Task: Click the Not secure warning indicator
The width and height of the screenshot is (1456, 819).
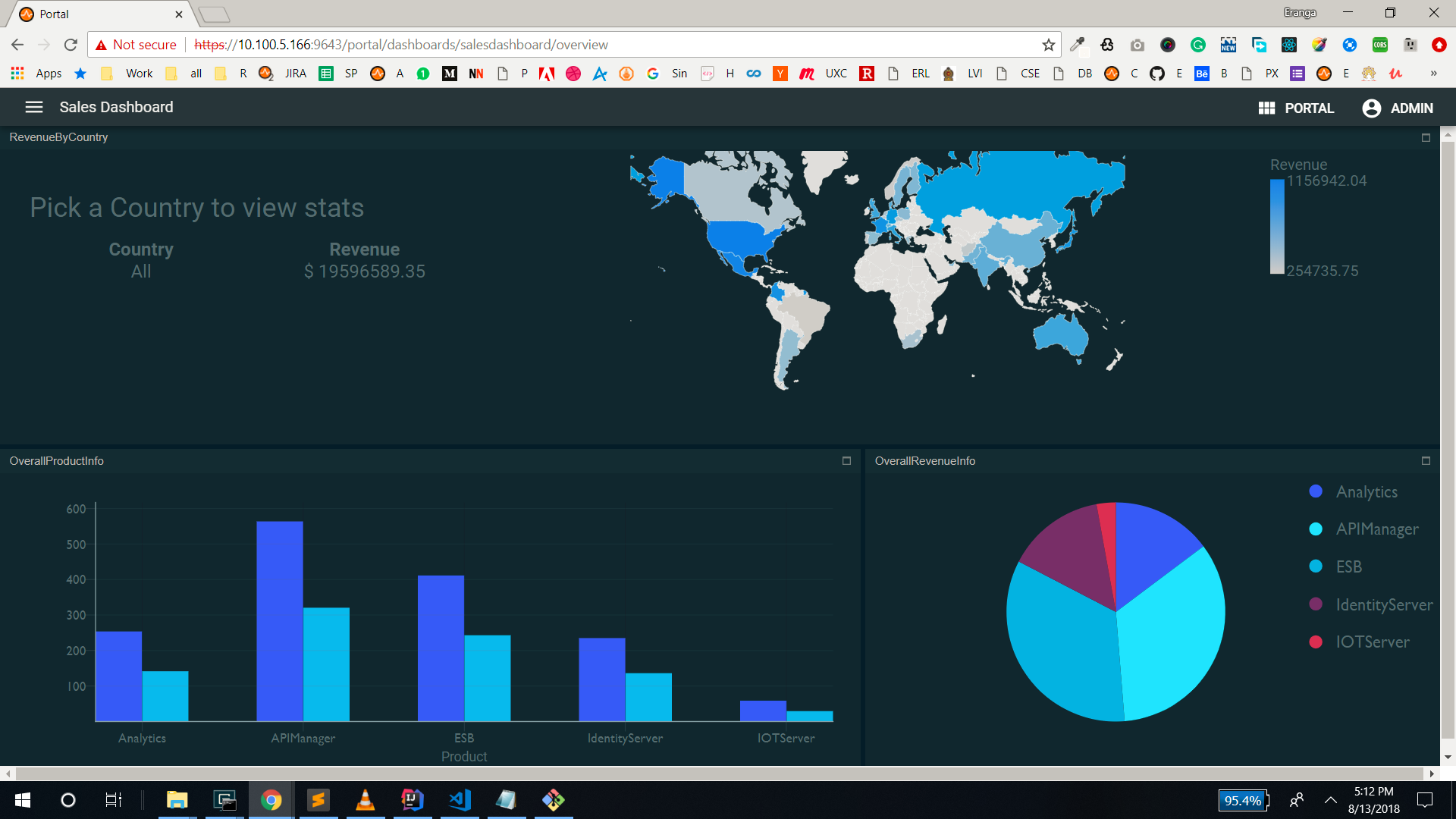Action: [x=136, y=45]
